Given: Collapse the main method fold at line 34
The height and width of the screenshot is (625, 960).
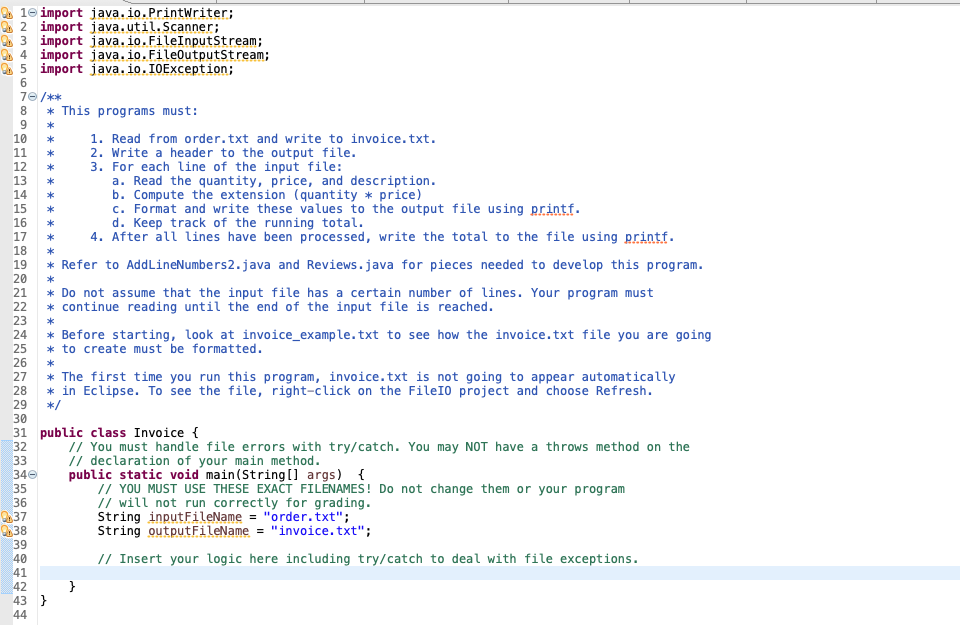Looking at the screenshot, I should [31, 474].
